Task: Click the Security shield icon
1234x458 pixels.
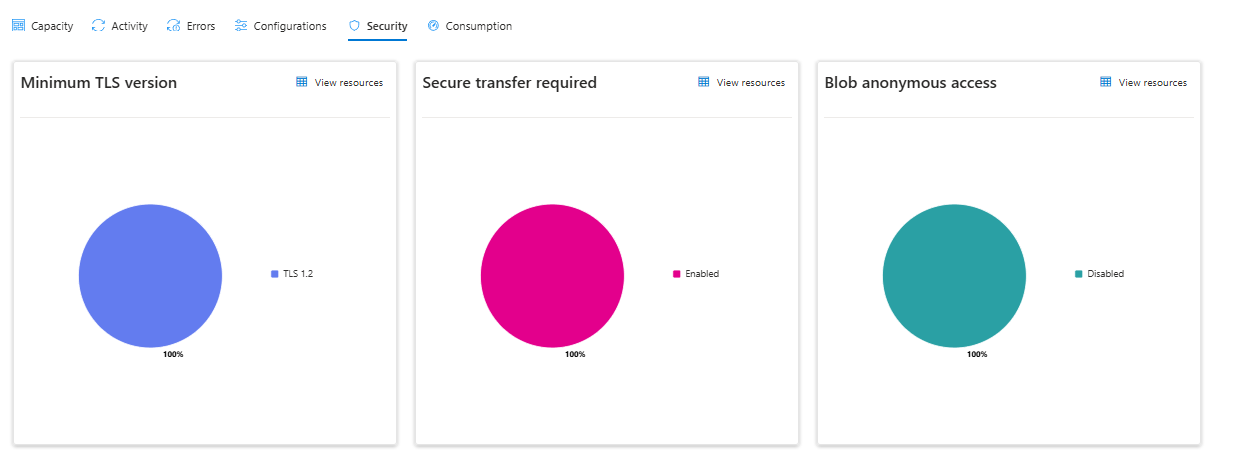Action: pyautogui.click(x=354, y=26)
